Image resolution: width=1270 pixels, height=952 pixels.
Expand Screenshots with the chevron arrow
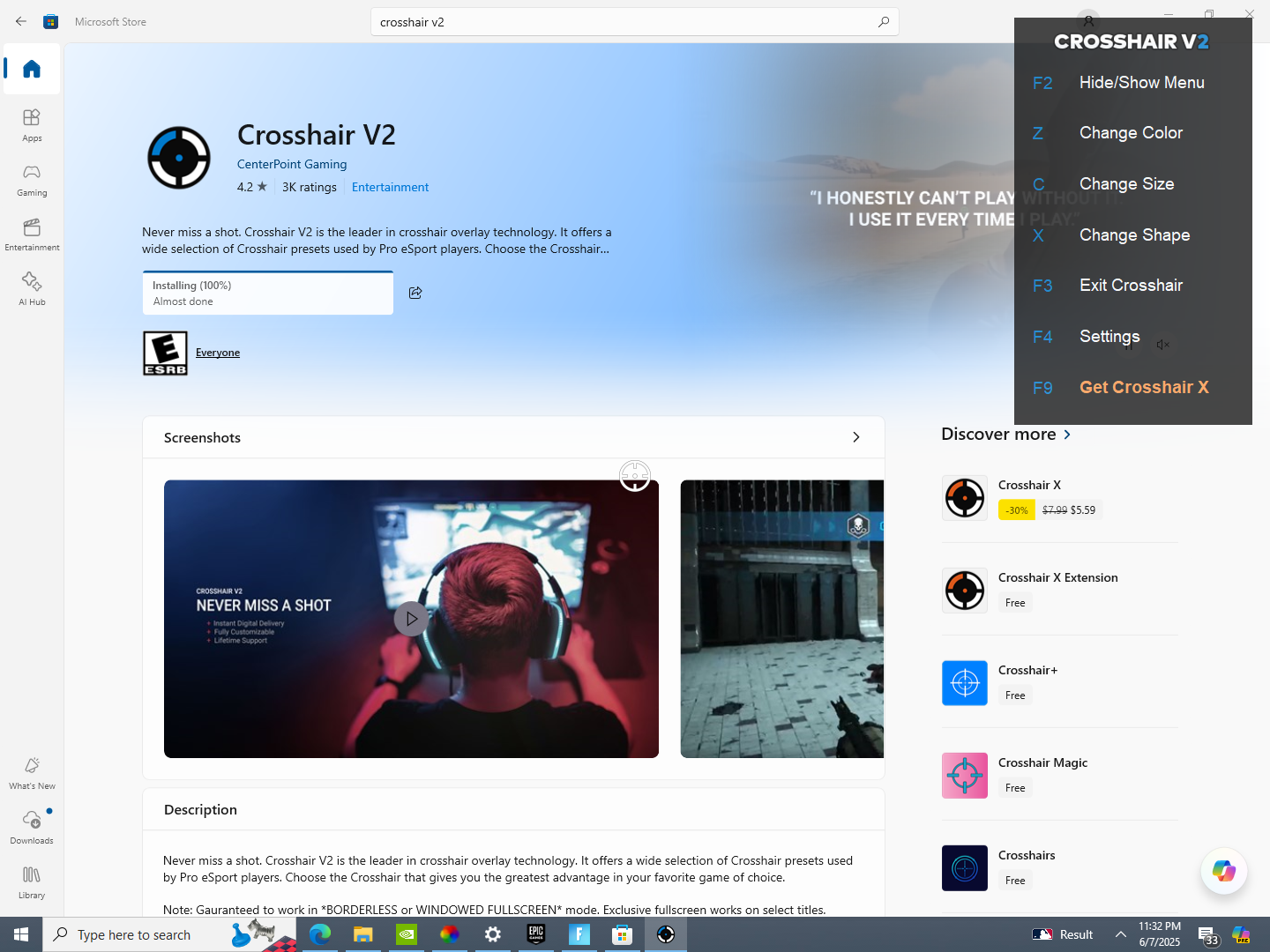[855, 437]
